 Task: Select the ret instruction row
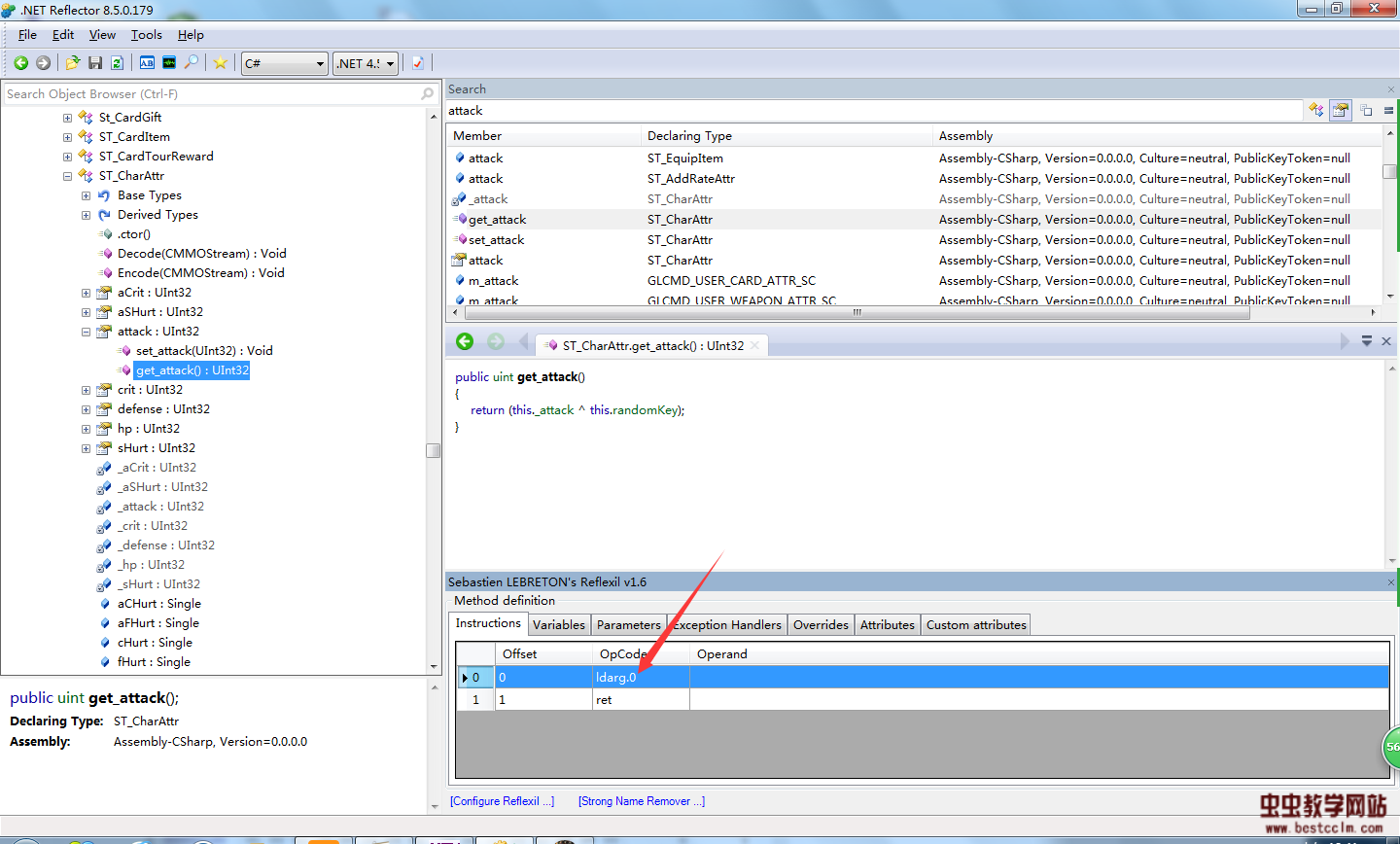[x=923, y=699]
